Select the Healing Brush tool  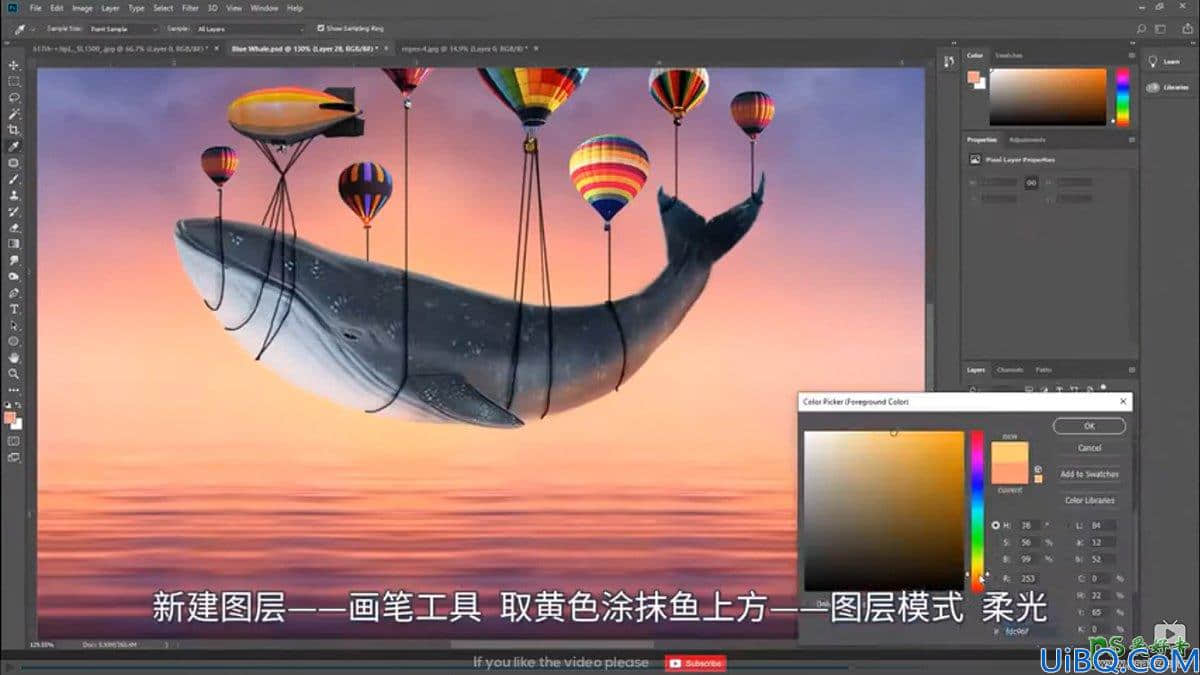tap(14, 163)
